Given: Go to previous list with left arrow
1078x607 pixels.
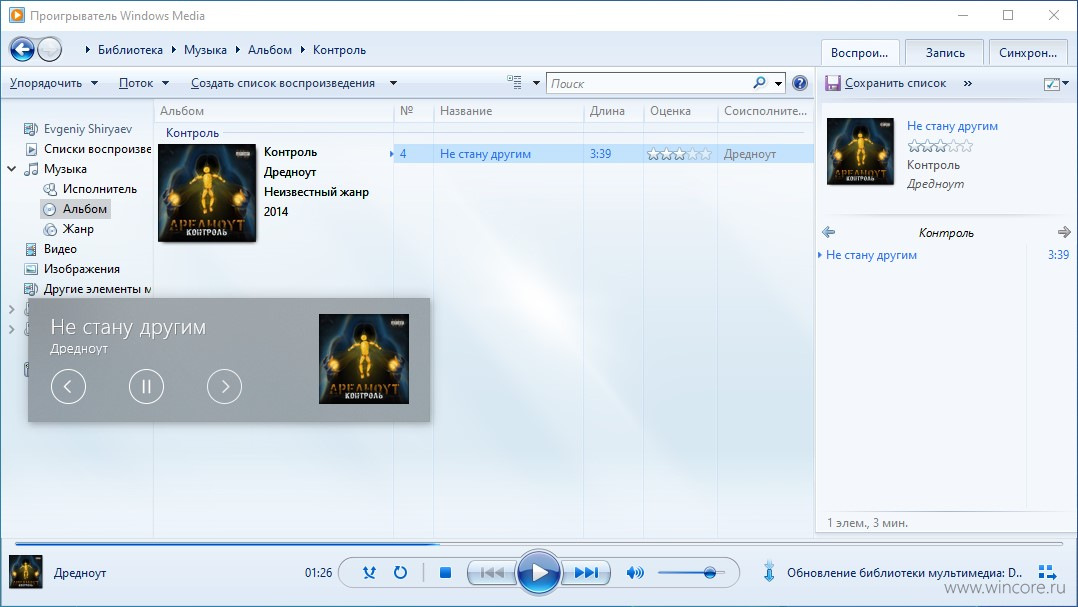Looking at the screenshot, I should tap(828, 232).
